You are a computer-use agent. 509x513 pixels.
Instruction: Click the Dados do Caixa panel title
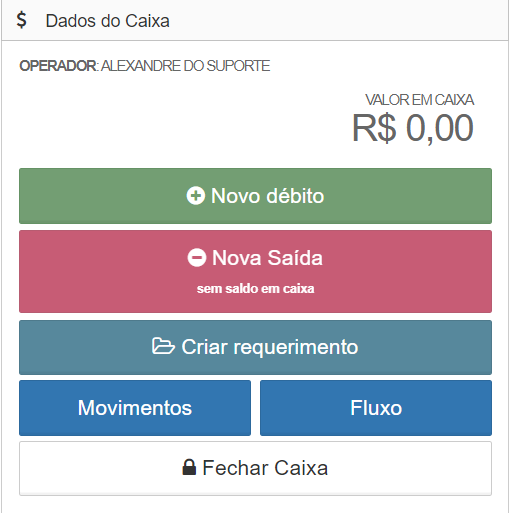point(108,21)
